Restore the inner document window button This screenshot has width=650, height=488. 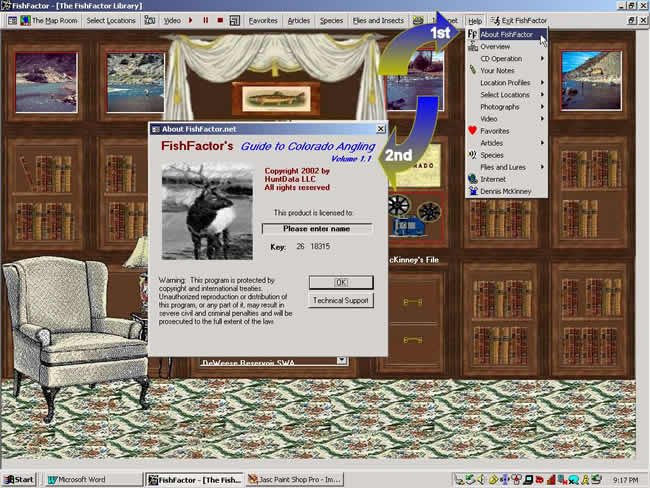point(632,20)
